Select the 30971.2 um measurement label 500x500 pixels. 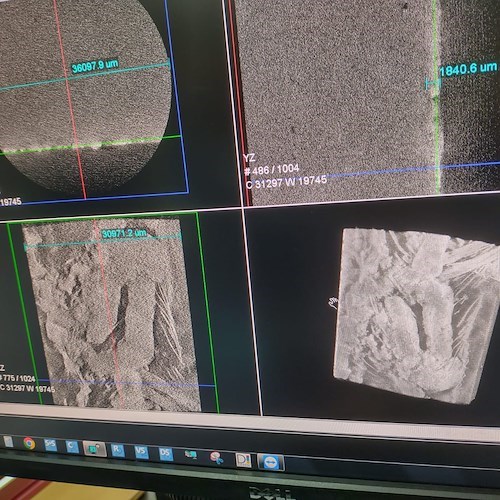[124, 233]
